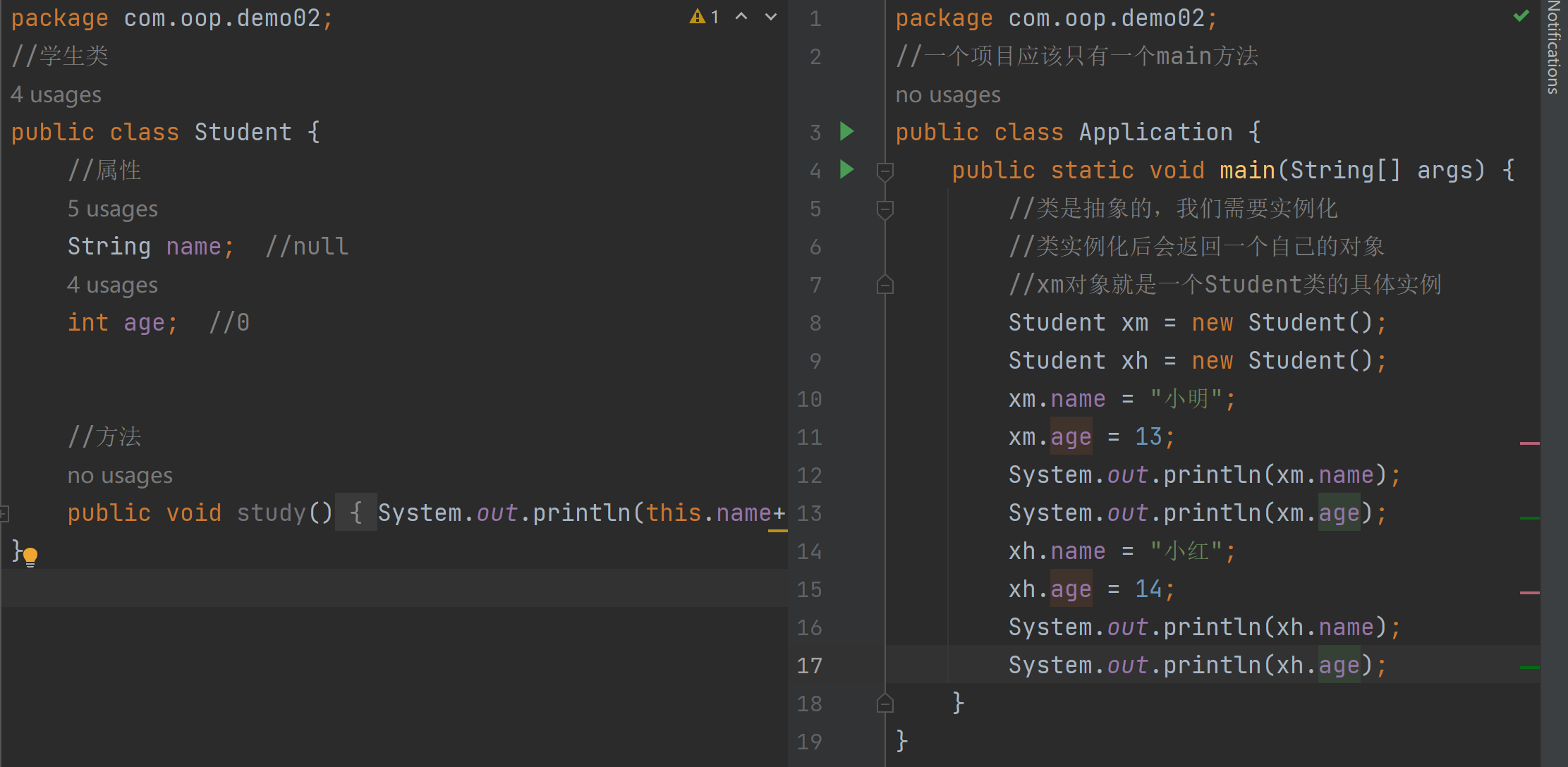
Task: Click the red stripe marker near line 11
Action: coord(1529,443)
